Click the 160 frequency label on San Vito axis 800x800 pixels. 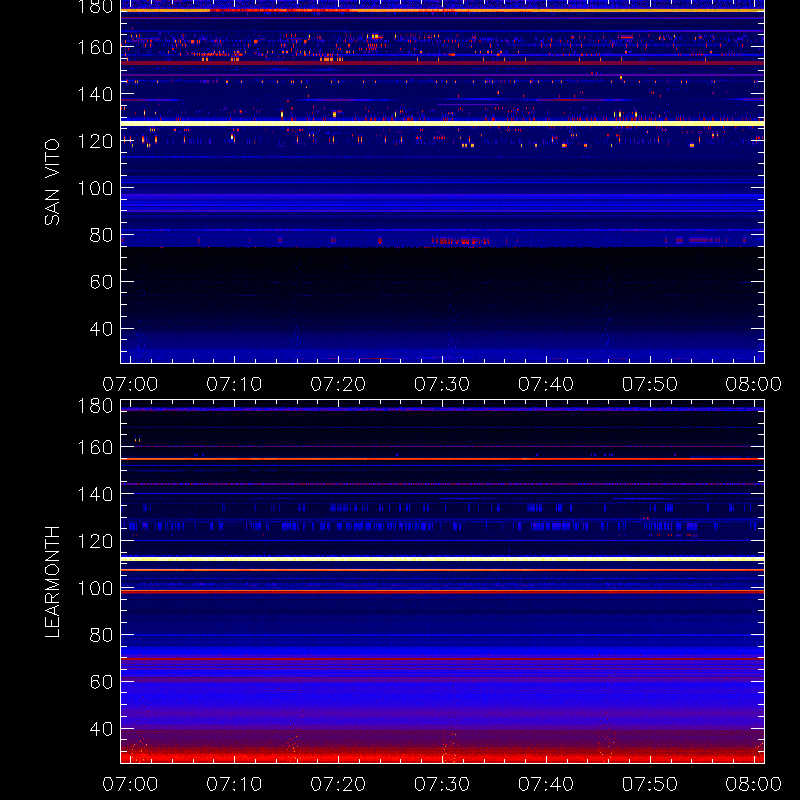click(x=95, y=47)
